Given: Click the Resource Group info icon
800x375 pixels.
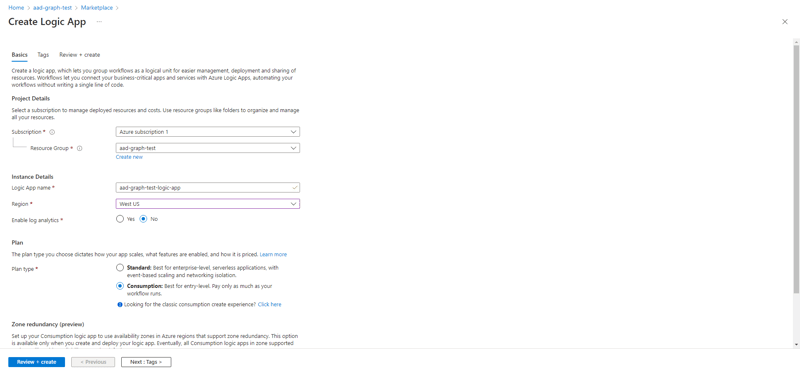Looking at the screenshot, I should click(80, 148).
